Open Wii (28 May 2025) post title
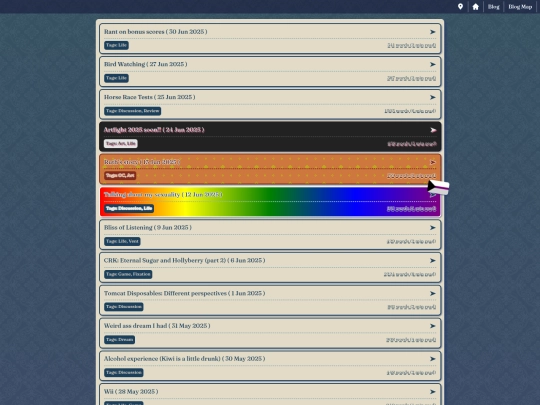This screenshot has height=405, width=540. point(131,392)
